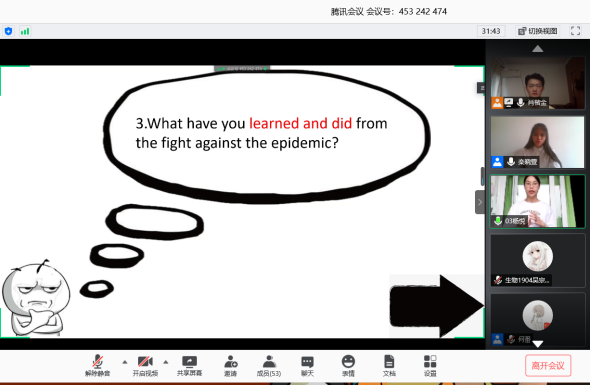The width and height of the screenshot is (590, 385).
Task: Open green network signal status icon
Action: pyautogui.click(x=25, y=31)
